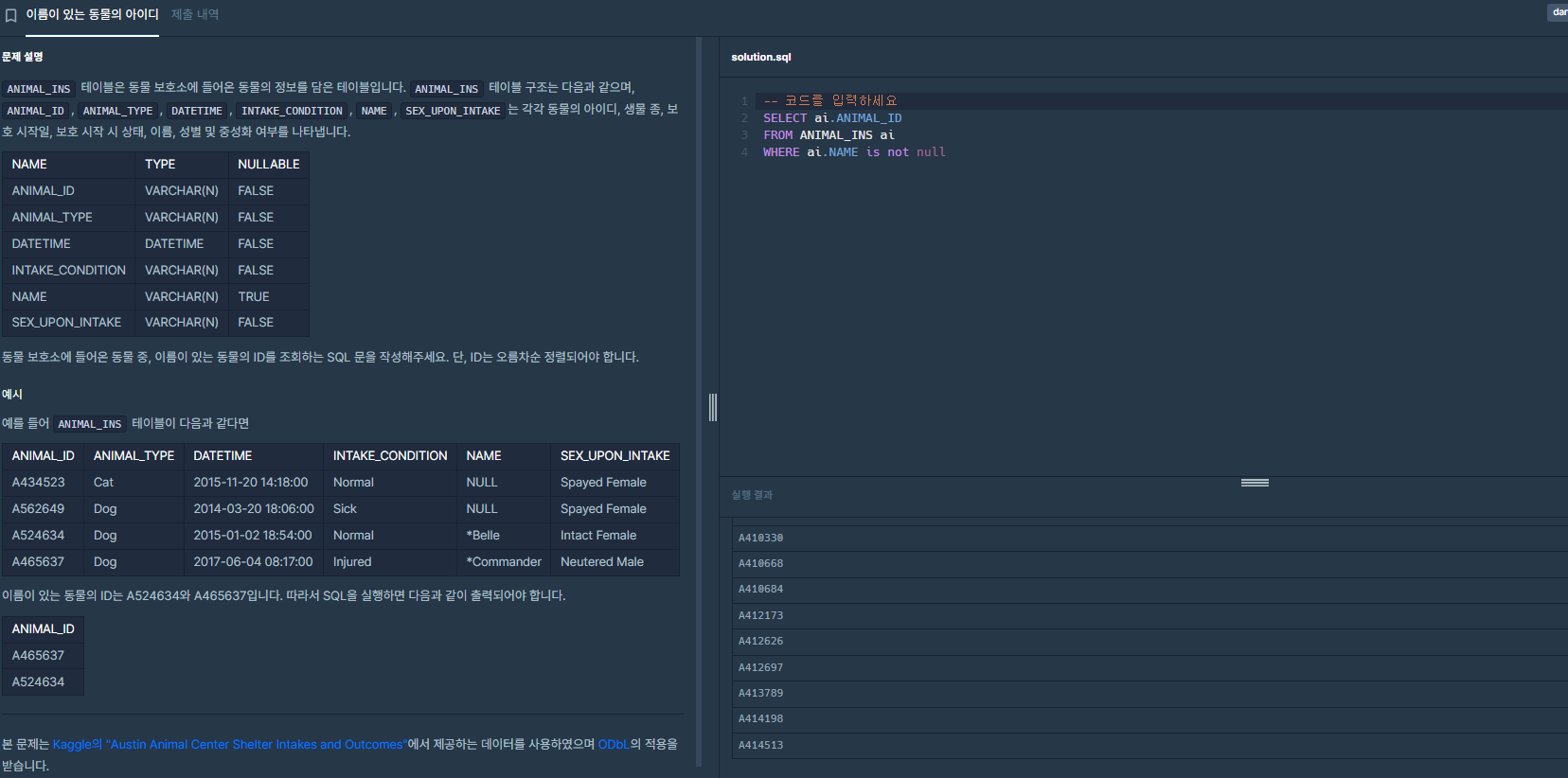Viewport: 1568px width, 778px height.
Task: Click the comment on code line 1
Action: [830, 100]
